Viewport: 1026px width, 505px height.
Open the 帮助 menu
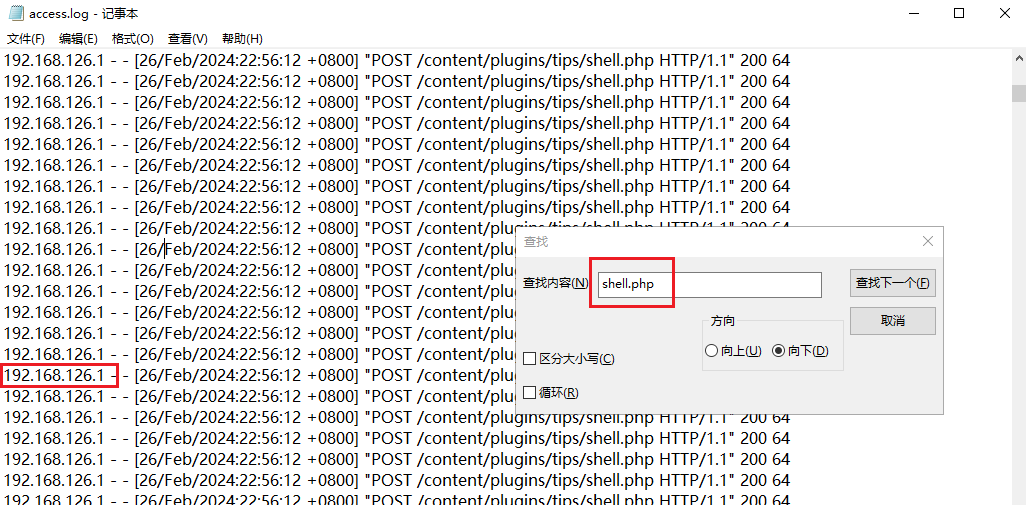pos(242,39)
